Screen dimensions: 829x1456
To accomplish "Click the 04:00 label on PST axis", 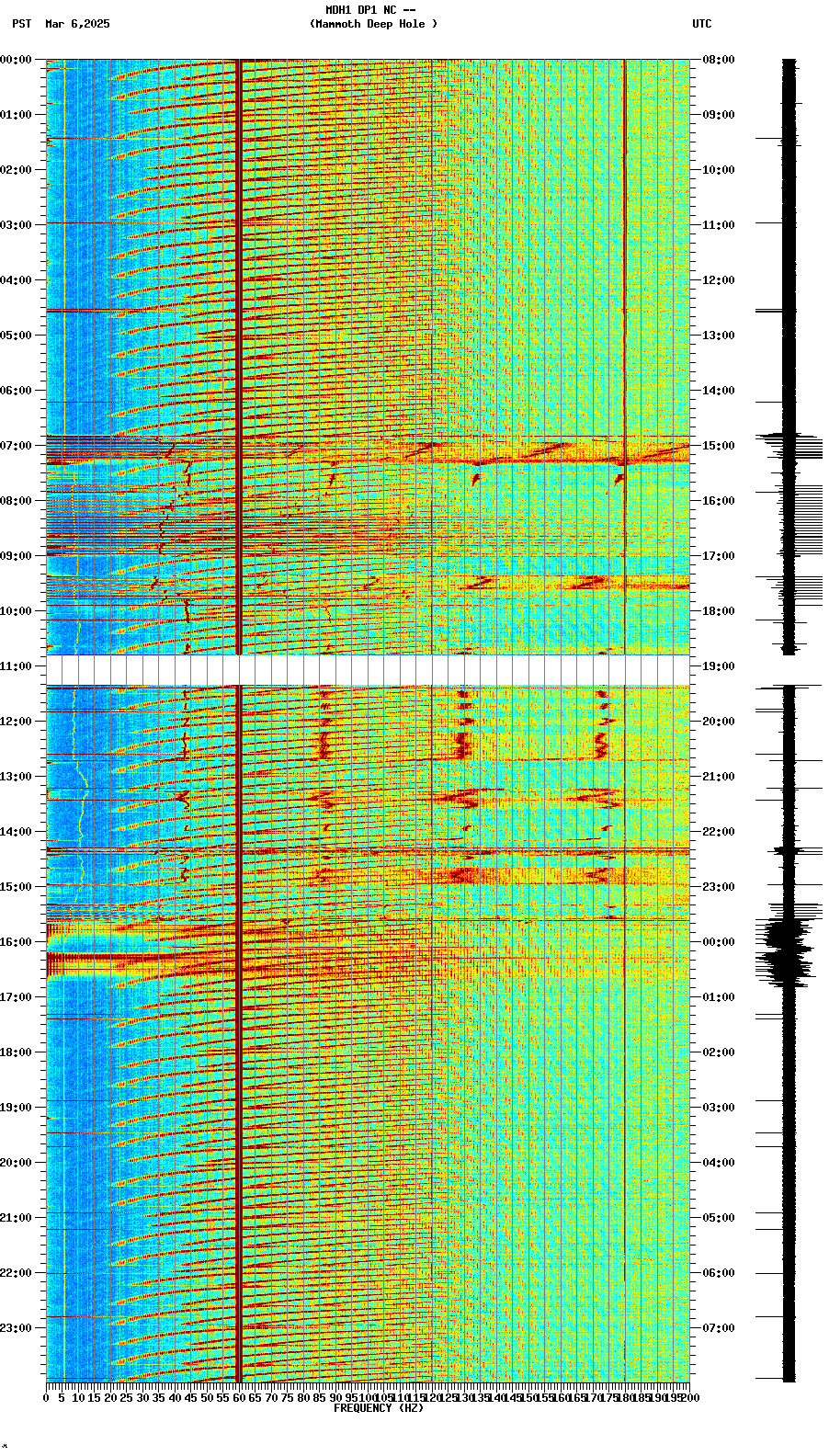I will [16, 280].
